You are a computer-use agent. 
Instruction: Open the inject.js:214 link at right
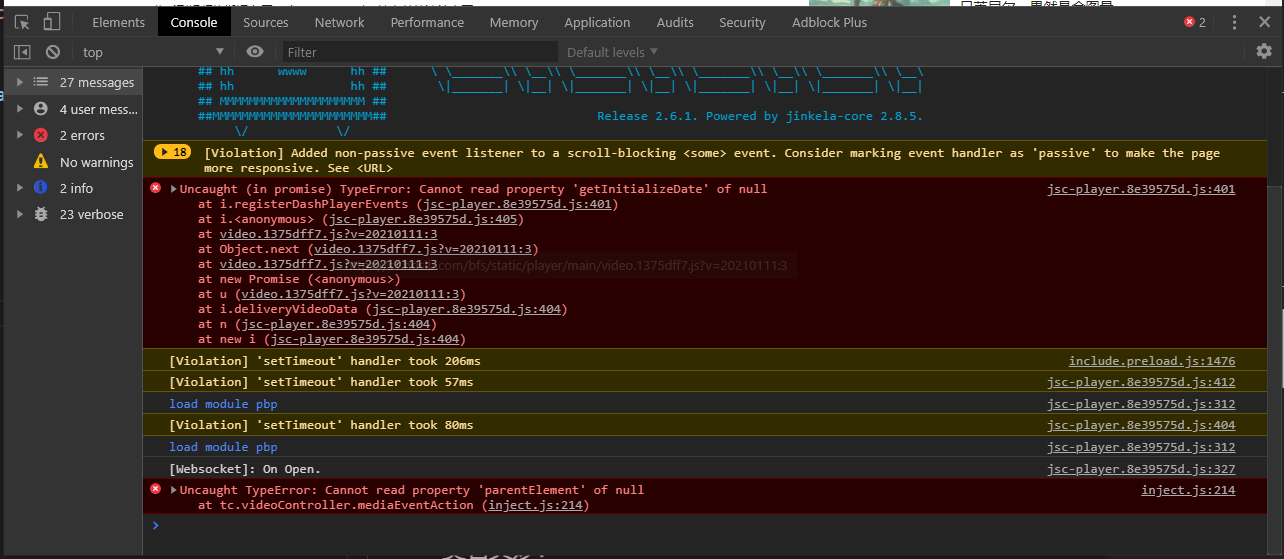[x=1188, y=490]
